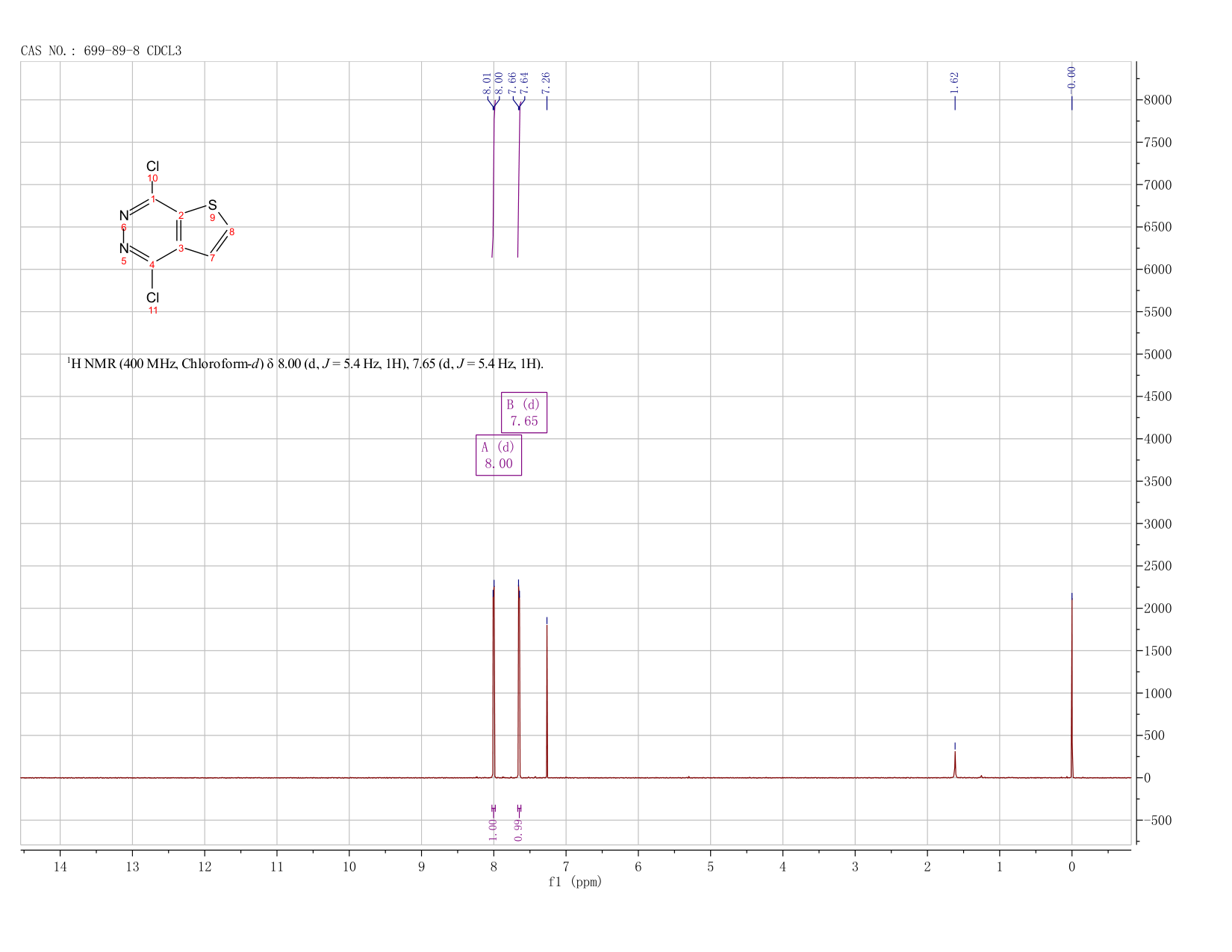The image size is (1232, 952).
Task: Click the water peak at 1.62 ppm
Action: (x=954, y=765)
